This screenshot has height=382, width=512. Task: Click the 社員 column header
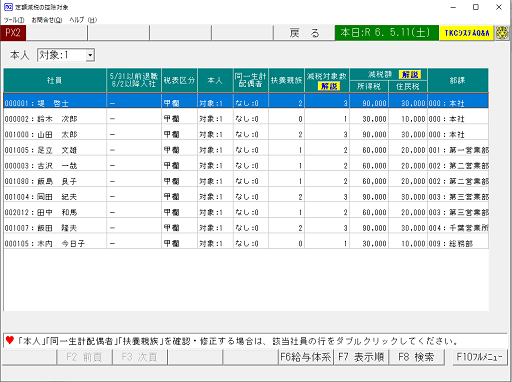point(55,80)
